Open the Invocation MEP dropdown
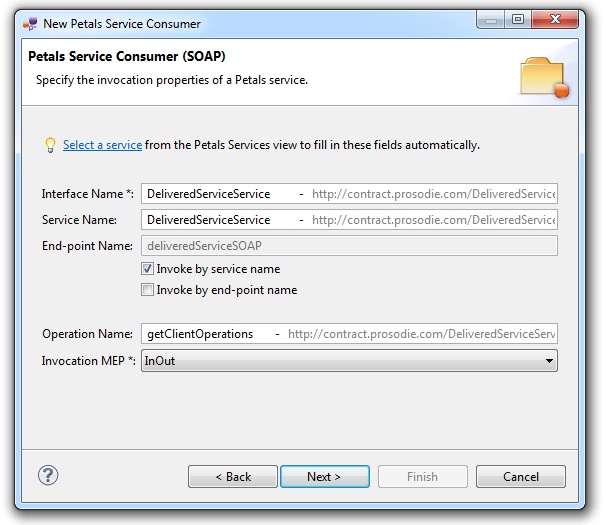The height and width of the screenshot is (525, 606). click(547, 360)
